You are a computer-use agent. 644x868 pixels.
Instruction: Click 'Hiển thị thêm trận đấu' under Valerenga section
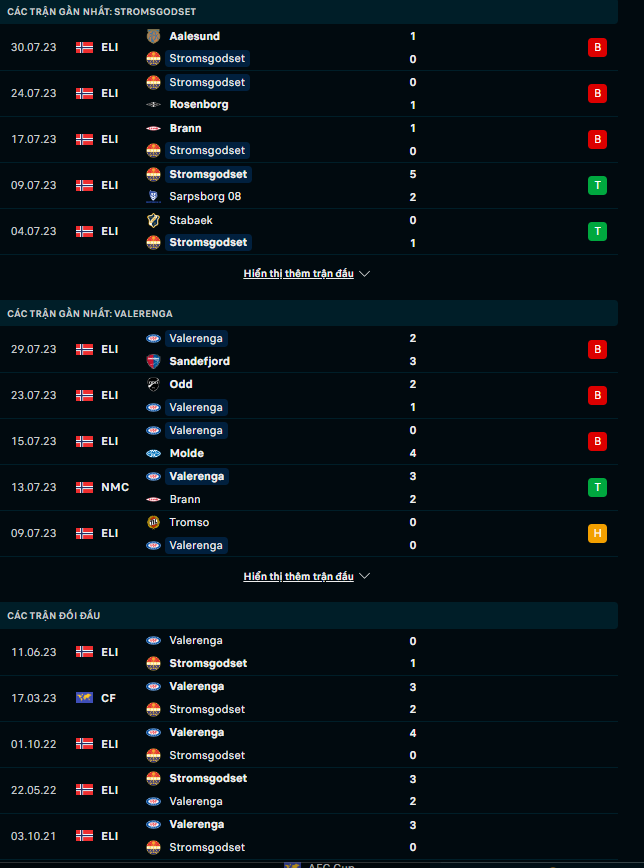coord(298,576)
